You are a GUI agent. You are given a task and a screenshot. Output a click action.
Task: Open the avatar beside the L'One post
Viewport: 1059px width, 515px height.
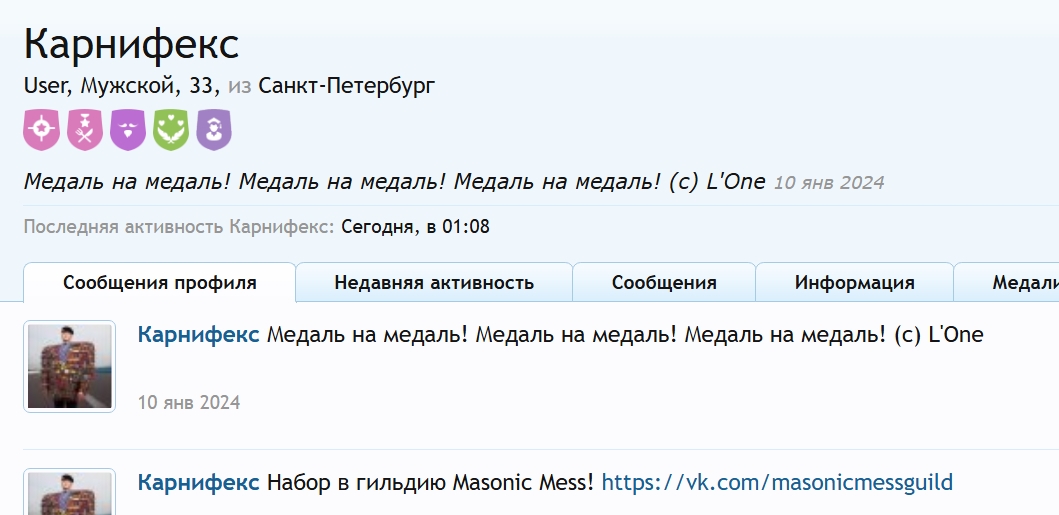click(x=70, y=367)
